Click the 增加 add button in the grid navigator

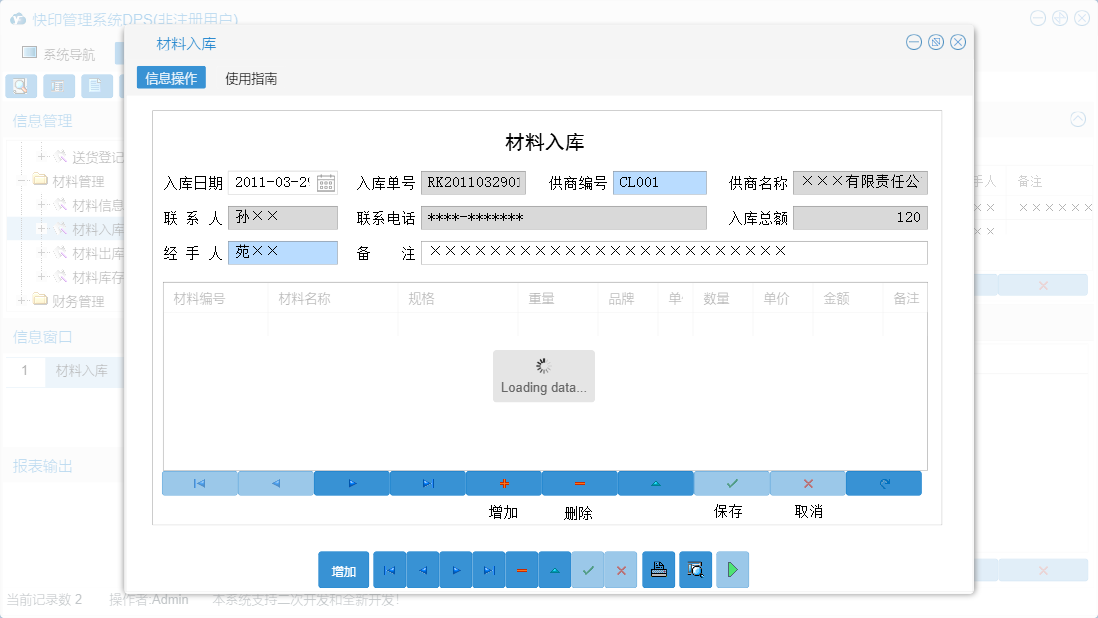pos(504,483)
